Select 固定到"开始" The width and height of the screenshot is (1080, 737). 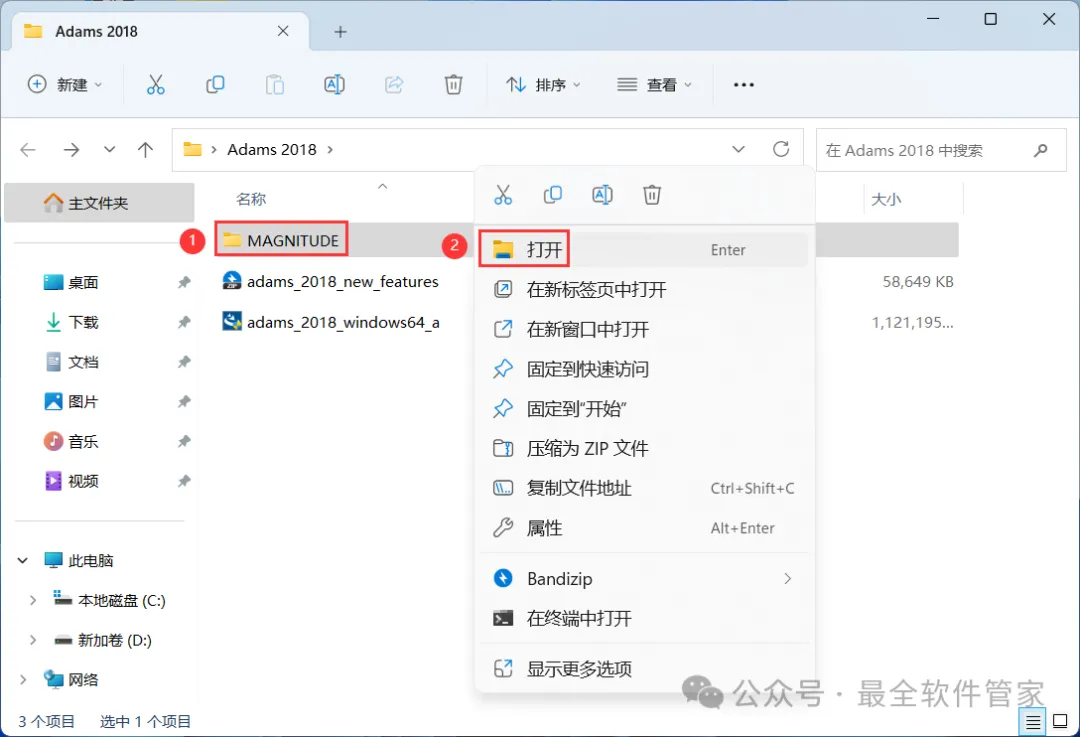(x=644, y=409)
